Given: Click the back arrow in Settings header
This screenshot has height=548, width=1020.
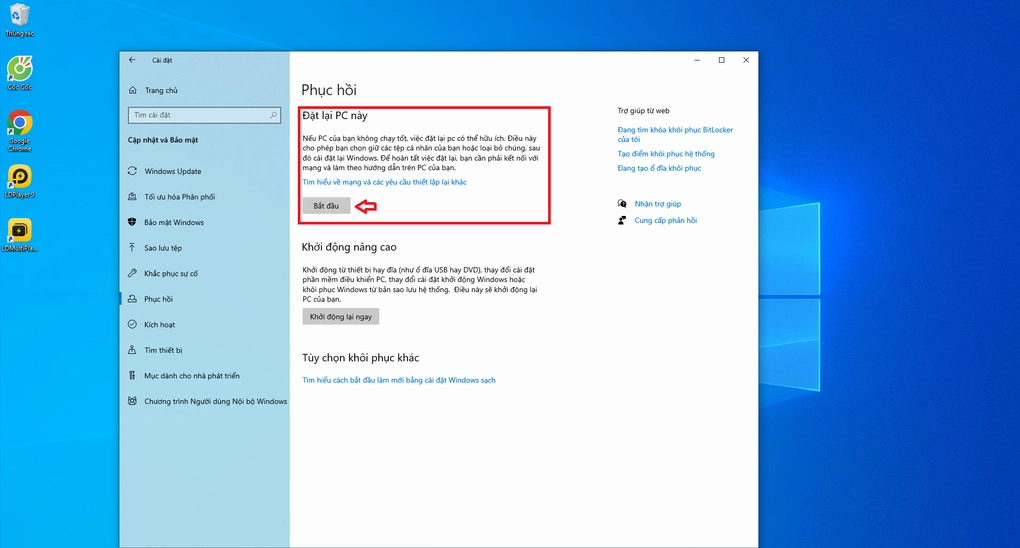Looking at the screenshot, I should click(132, 60).
